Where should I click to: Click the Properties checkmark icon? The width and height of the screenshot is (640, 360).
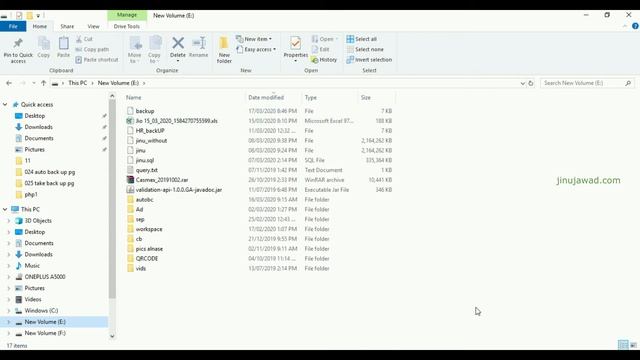(x=296, y=43)
